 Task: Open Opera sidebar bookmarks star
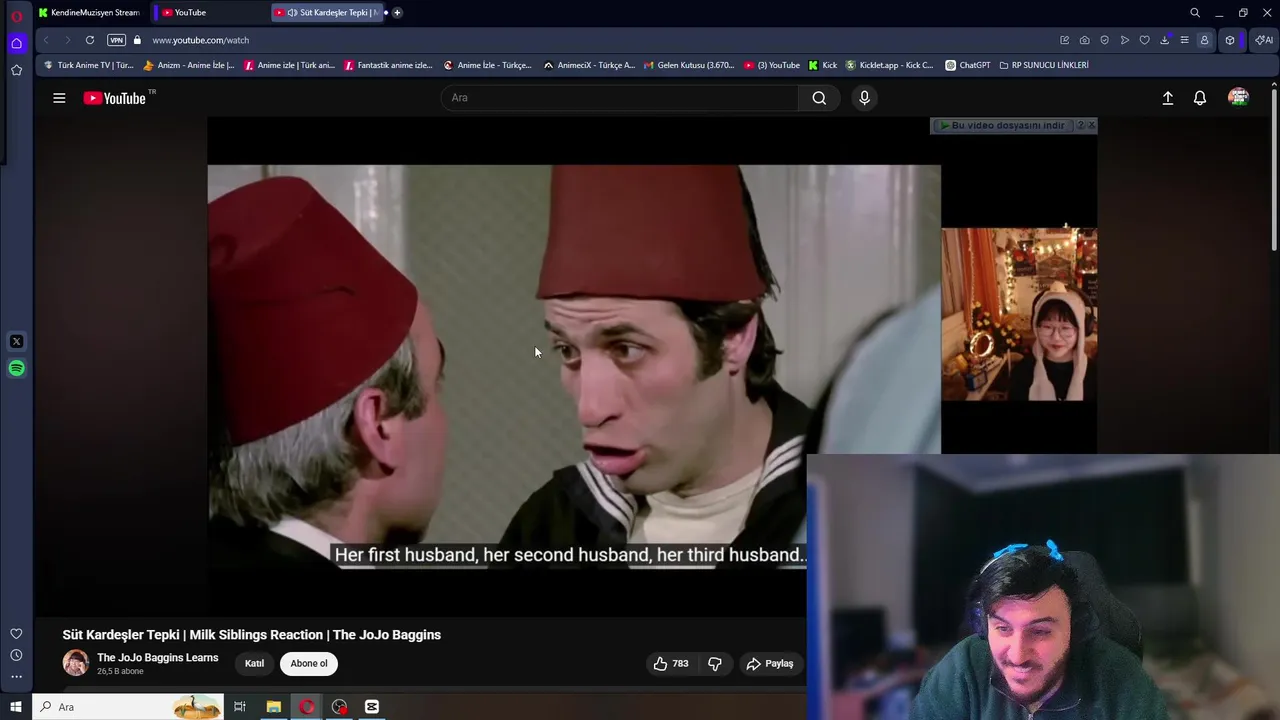point(16,70)
